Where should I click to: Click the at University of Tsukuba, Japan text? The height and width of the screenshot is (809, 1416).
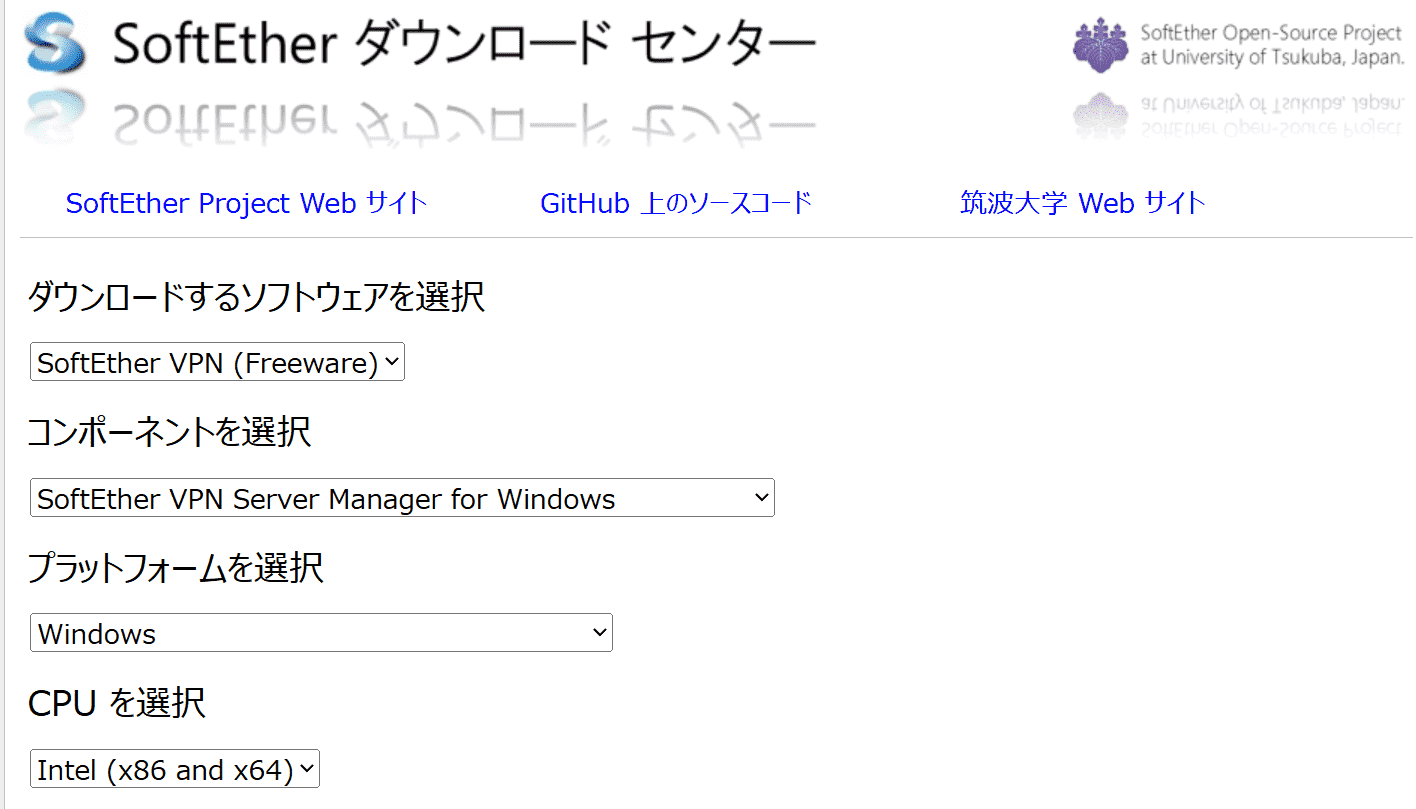(1272, 58)
